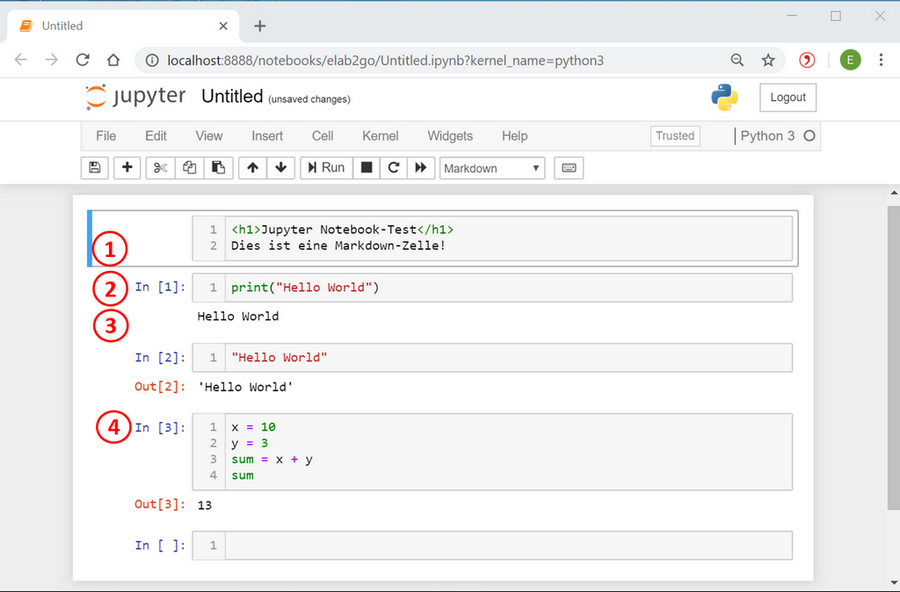Click the Python logo icon
Image resolution: width=900 pixels, height=592 pixels.
[x=724, y=97]
